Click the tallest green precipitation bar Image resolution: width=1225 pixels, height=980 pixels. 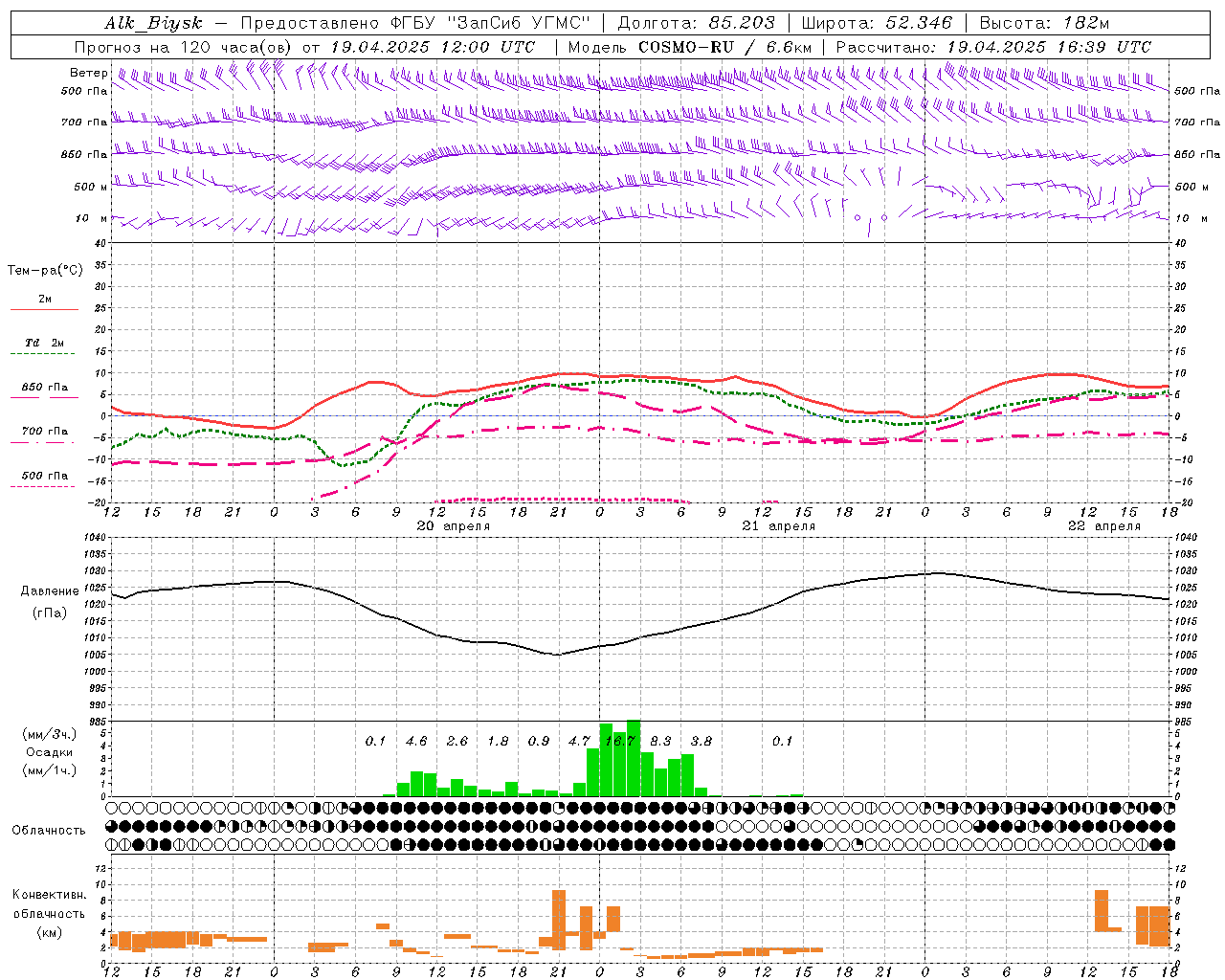point(634,758)
